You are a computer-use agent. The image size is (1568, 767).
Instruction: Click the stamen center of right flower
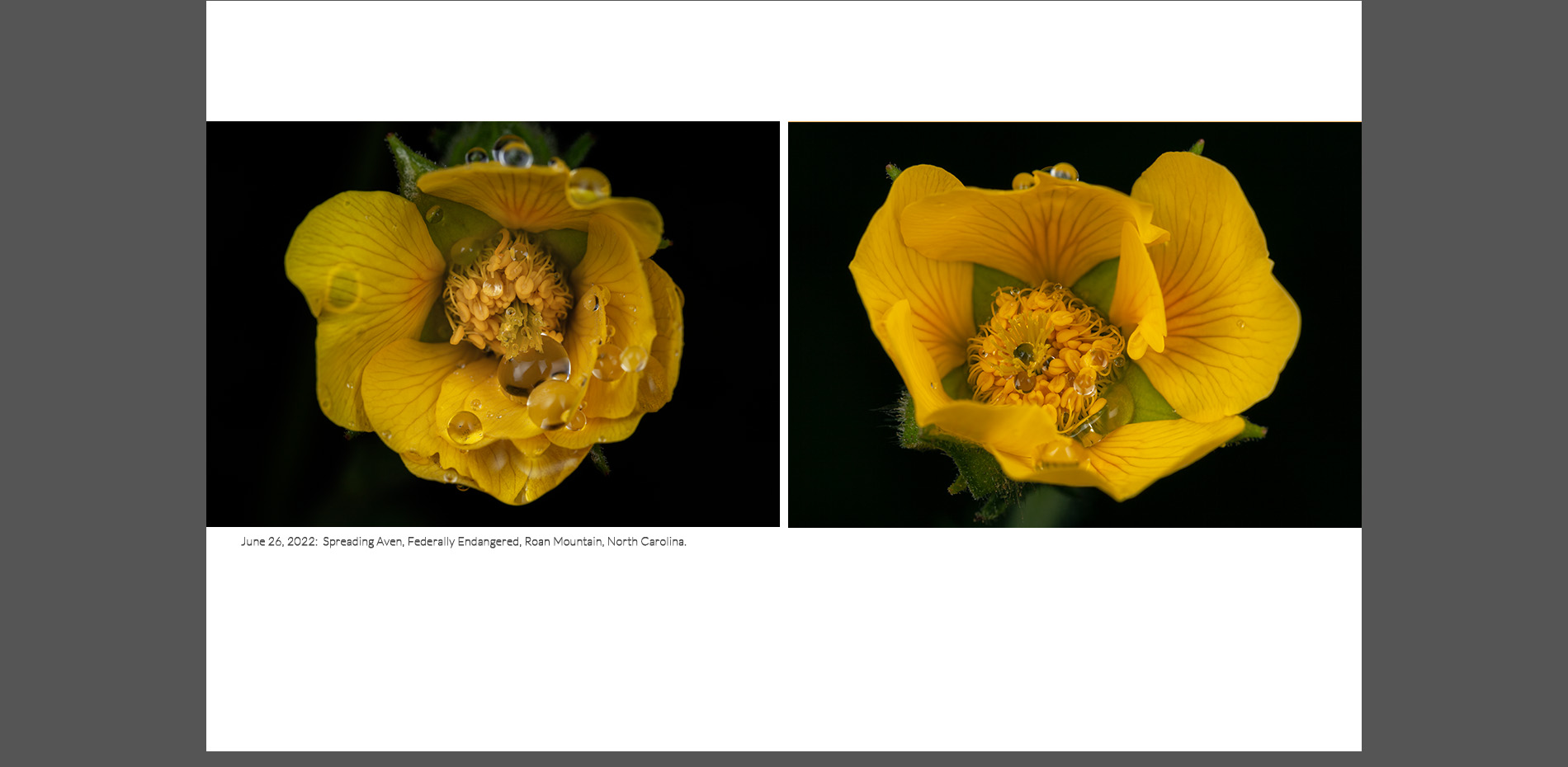(x=1044, y=355)
